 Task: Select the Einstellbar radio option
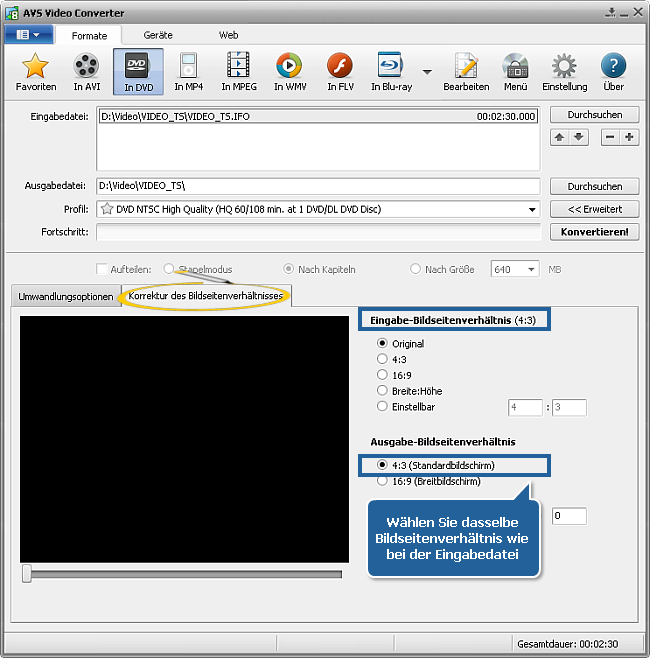382,406
